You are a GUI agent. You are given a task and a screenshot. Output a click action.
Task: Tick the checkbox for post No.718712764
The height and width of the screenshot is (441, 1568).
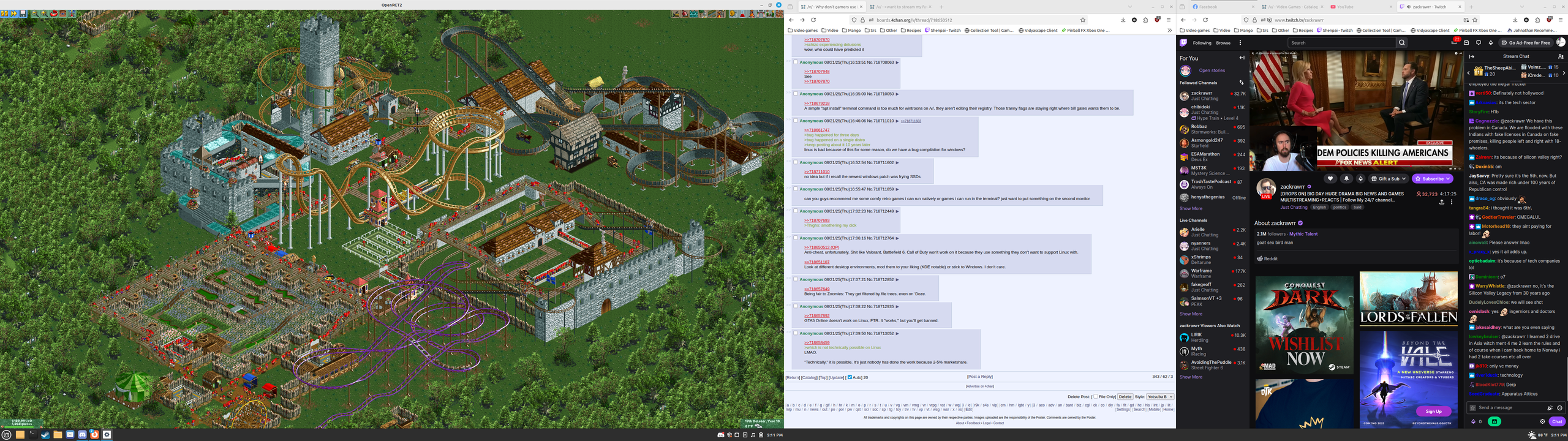click(796, 238)
